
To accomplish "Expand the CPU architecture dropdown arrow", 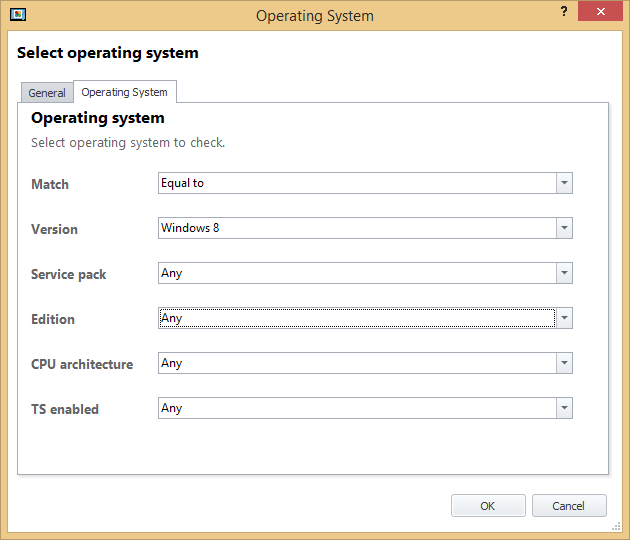I will [x=564, y=363].
